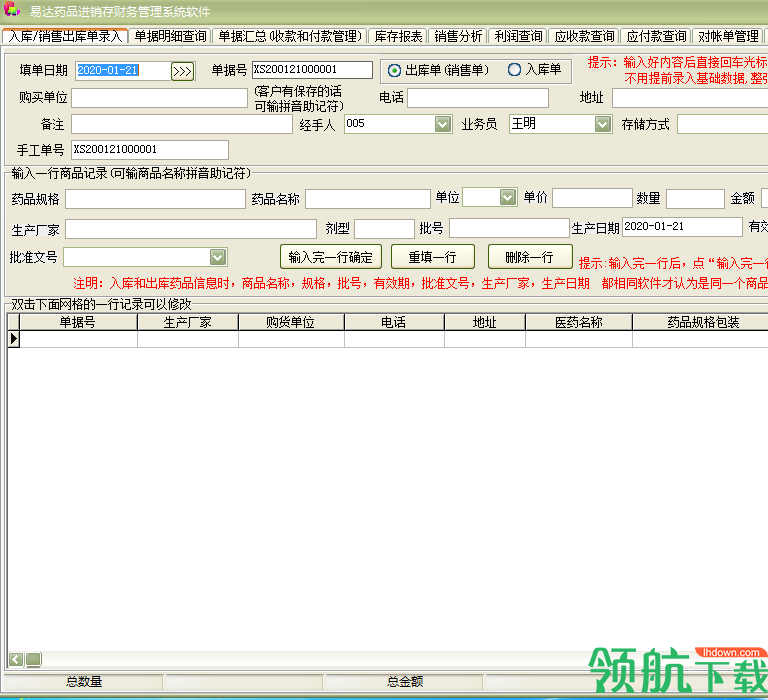Click the 药品规格包装 column header

(x=700, y=322)
